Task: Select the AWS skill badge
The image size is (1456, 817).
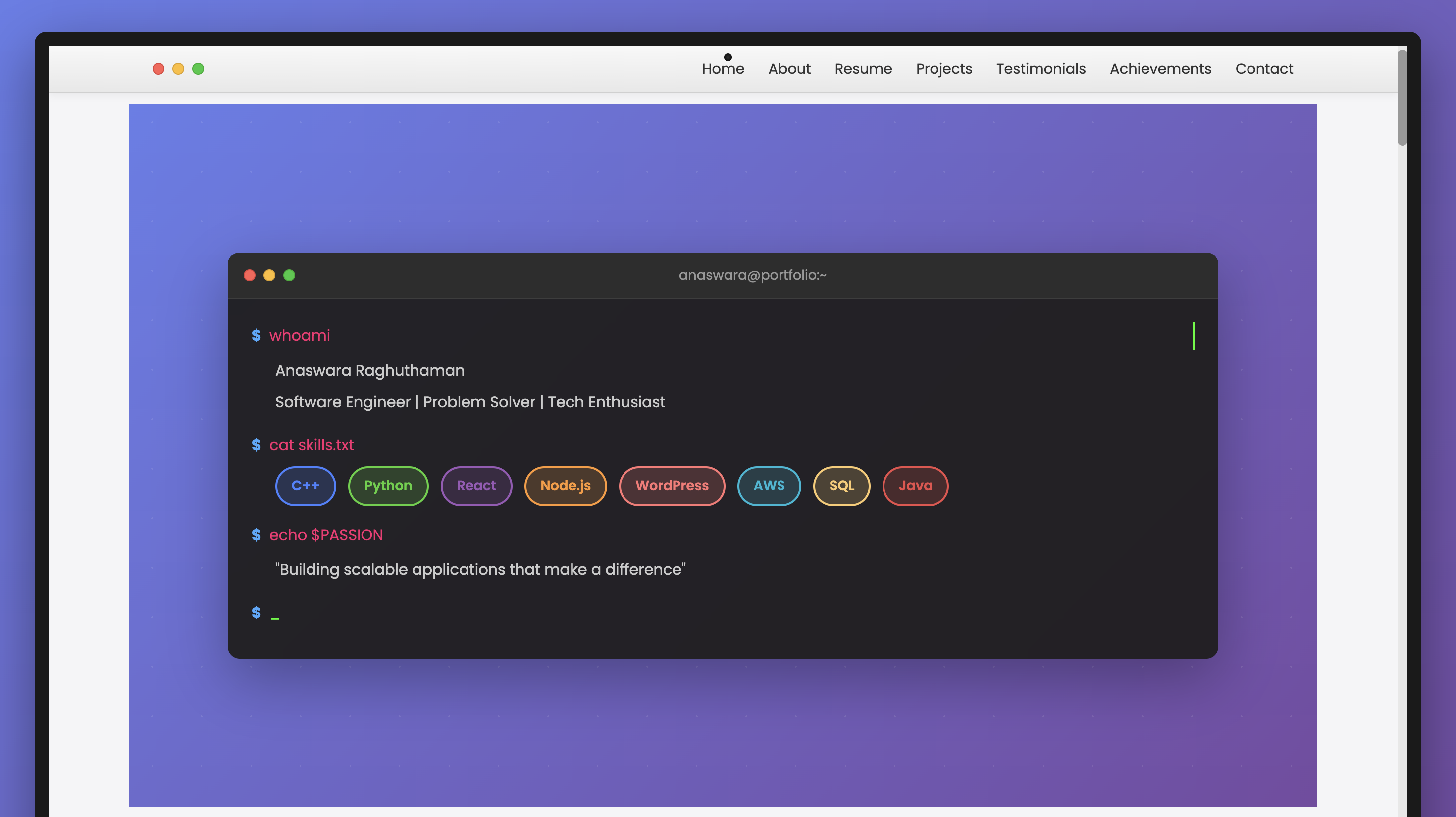Action: pyautogui.click(x=769, y=486)
